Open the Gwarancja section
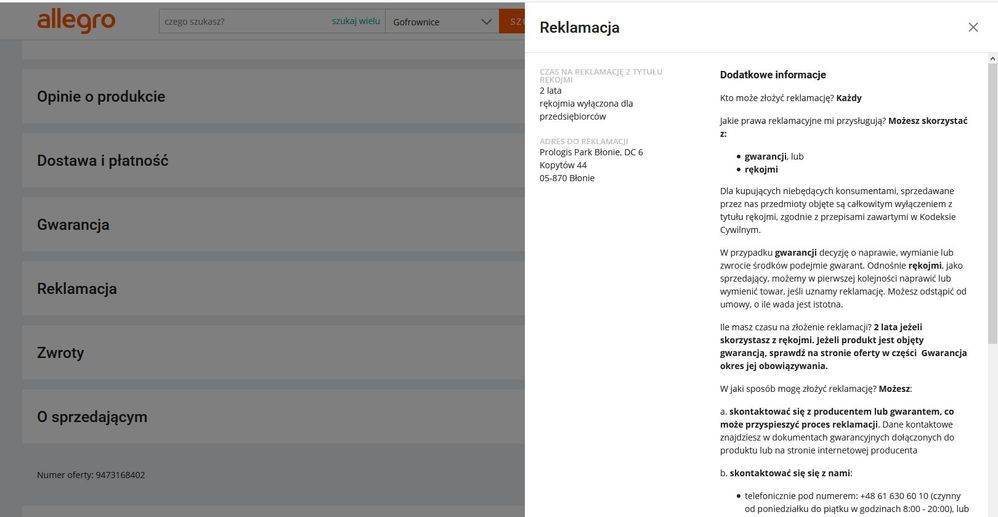Screen dimensions: 998x517 click(73, 225)
